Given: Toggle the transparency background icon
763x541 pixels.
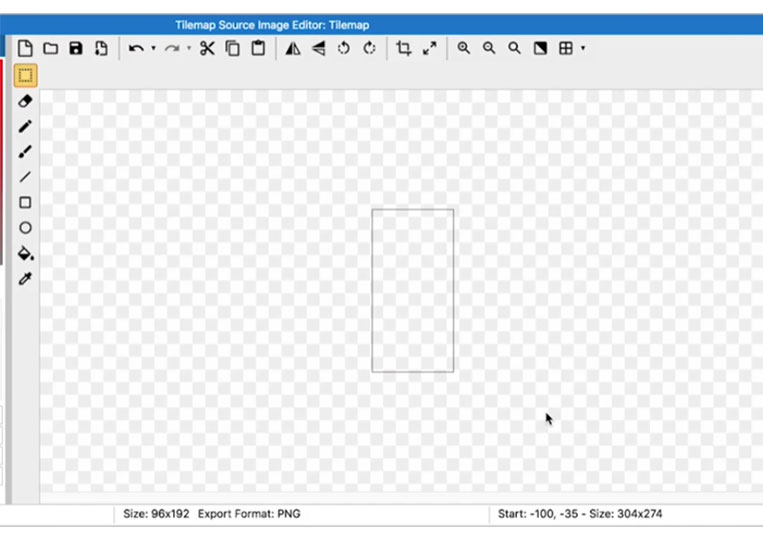Looking at the screenshot, I should tap(540, 48).
